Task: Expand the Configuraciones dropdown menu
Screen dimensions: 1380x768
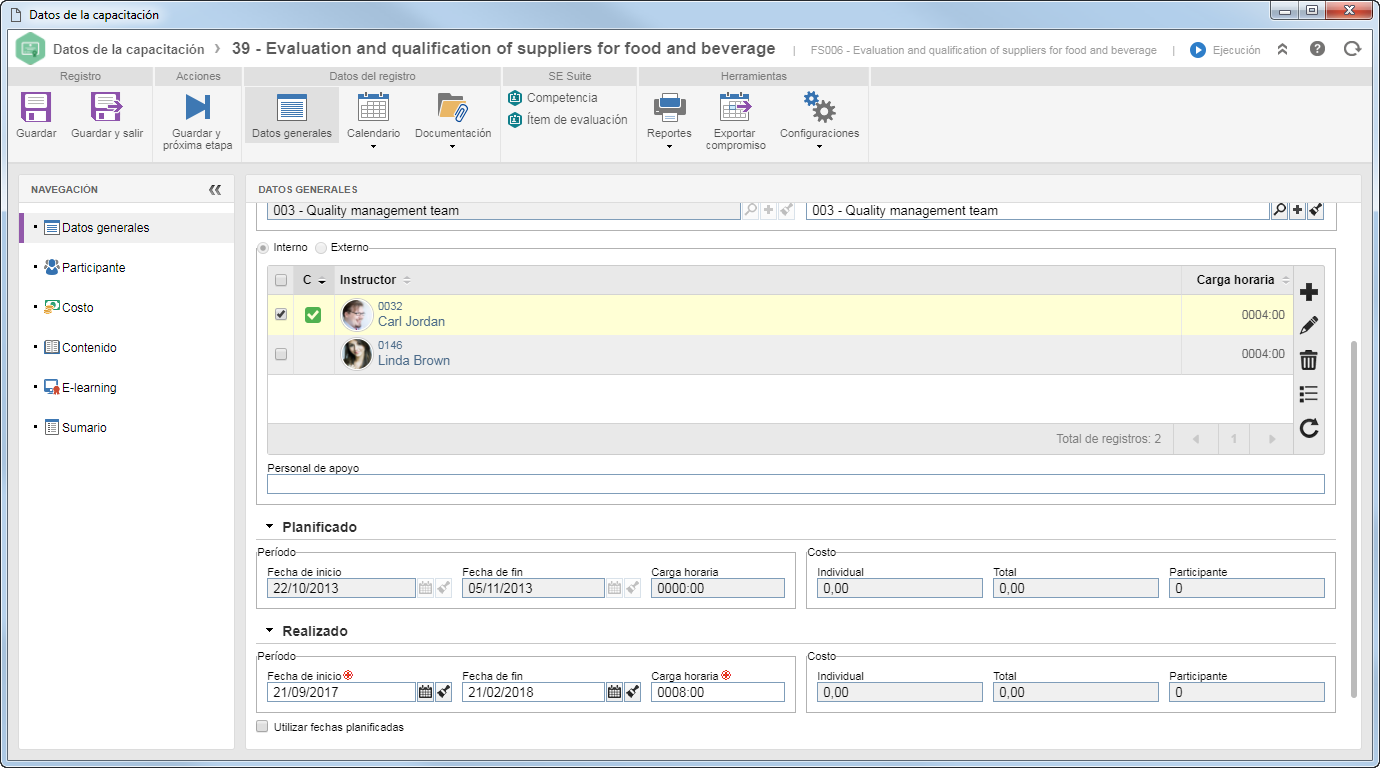Action: 819,121
